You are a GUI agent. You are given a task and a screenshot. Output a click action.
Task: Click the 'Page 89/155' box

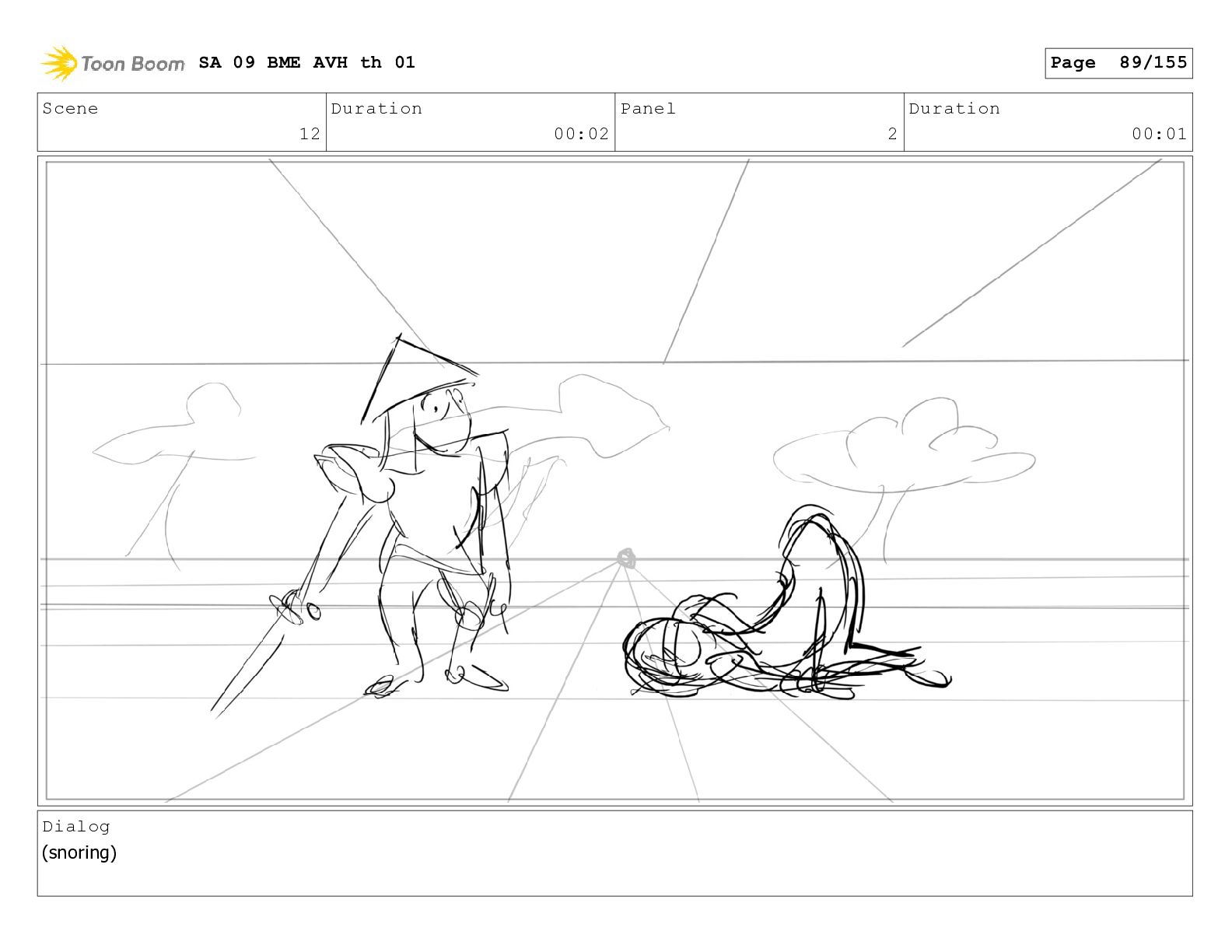click(x=1118, y=63)
